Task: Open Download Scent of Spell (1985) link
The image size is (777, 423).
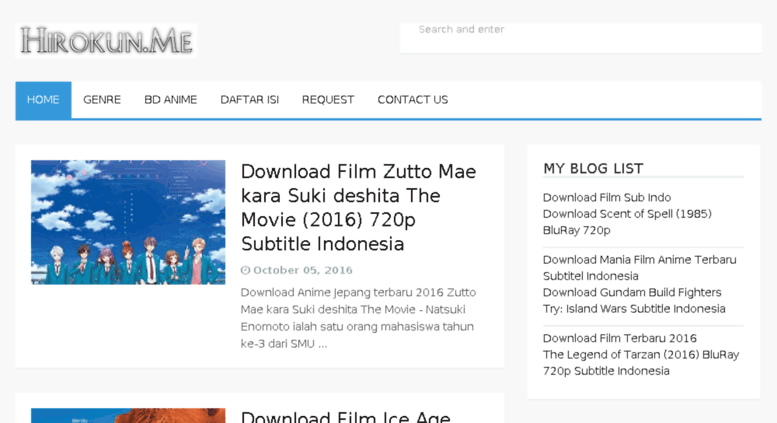Action: (x=627, y=222)
